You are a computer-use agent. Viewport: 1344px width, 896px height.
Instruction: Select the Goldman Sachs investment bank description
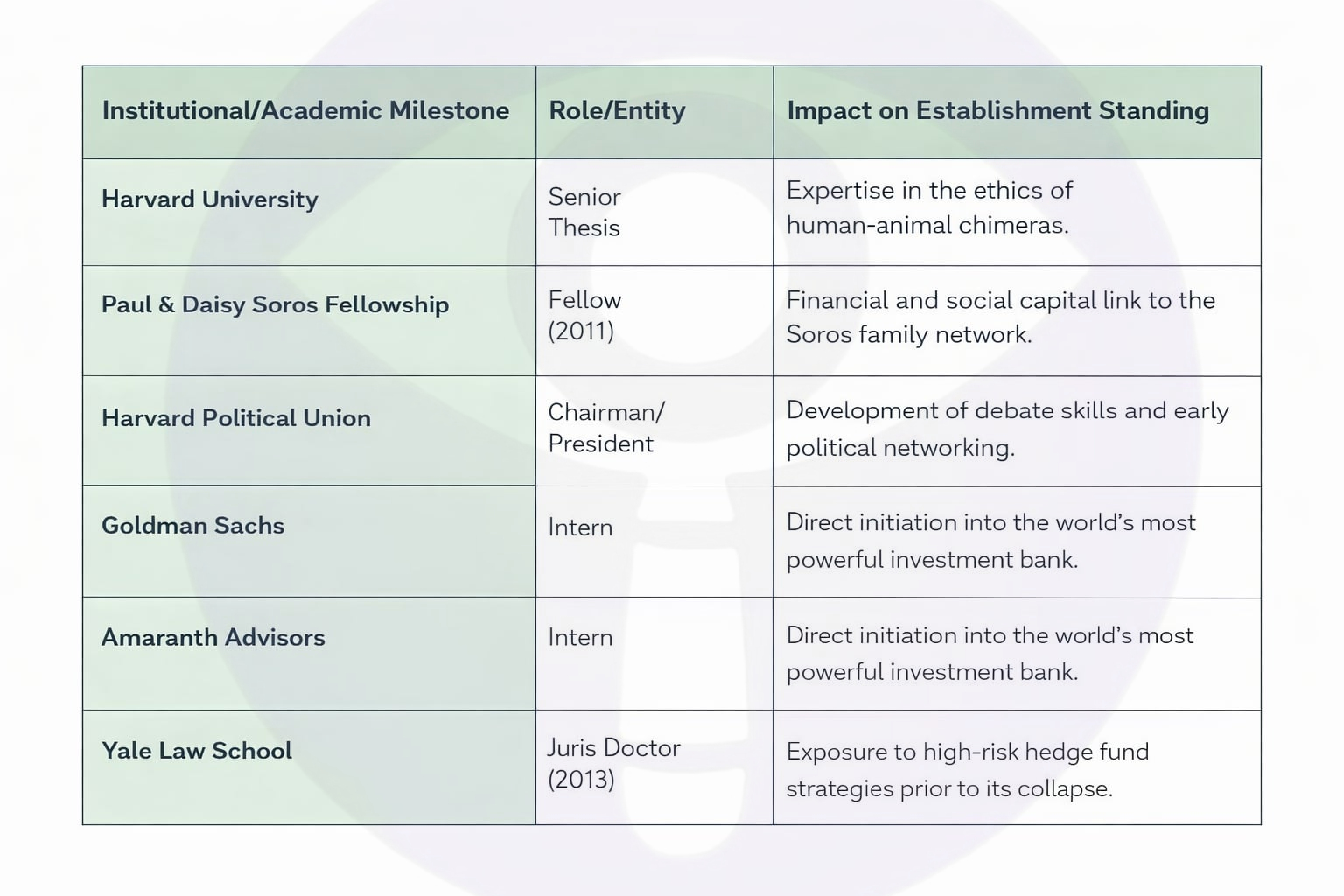pyautogui.click(x=990, y=541)
